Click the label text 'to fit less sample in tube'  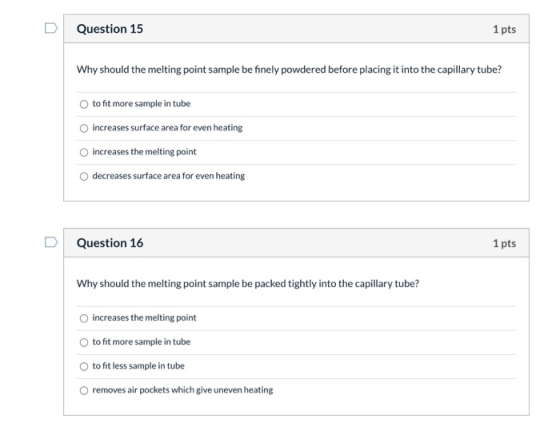click(139, 366)
